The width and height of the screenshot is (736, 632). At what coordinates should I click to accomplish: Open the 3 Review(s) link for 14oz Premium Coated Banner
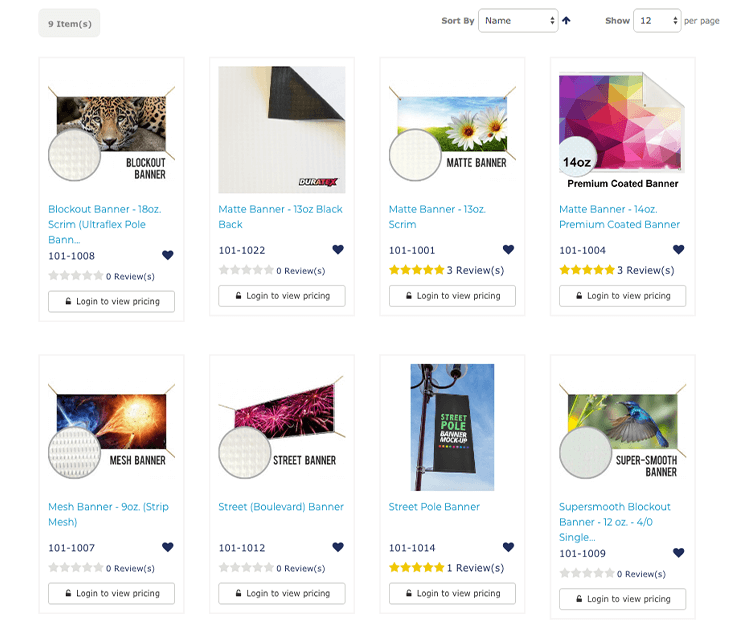645,270
